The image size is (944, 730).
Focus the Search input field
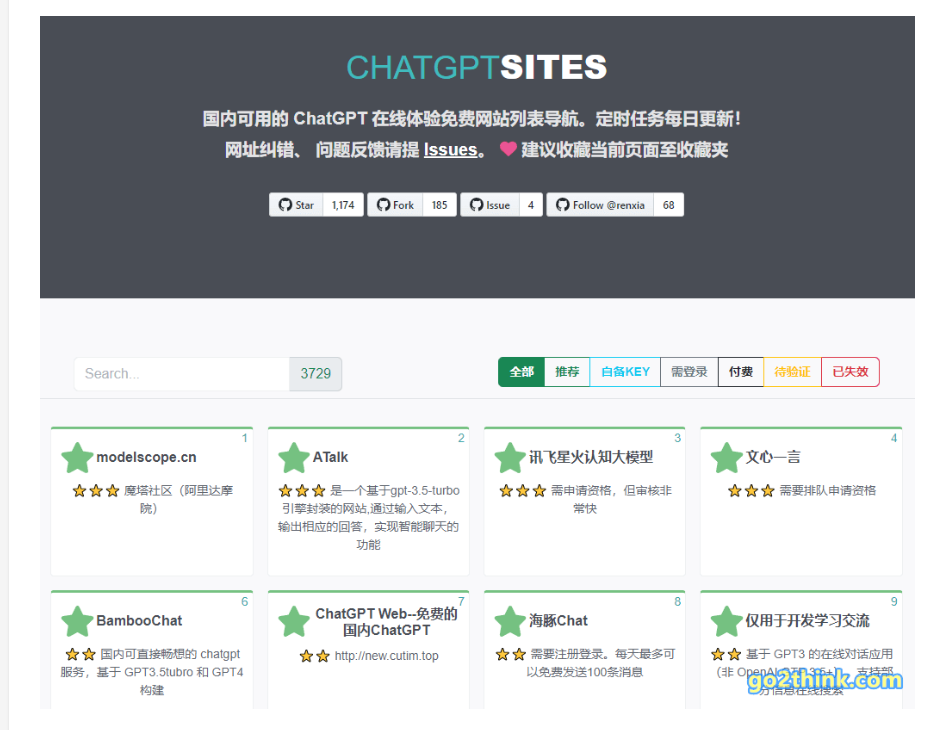pyautogui.click(x=182, y=374)
